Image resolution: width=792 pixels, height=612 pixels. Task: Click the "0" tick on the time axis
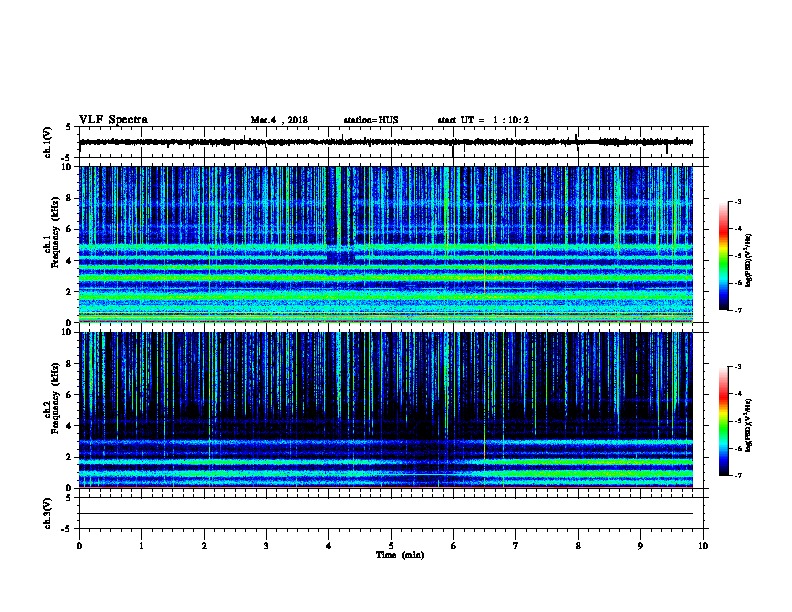tap(79, 545)
